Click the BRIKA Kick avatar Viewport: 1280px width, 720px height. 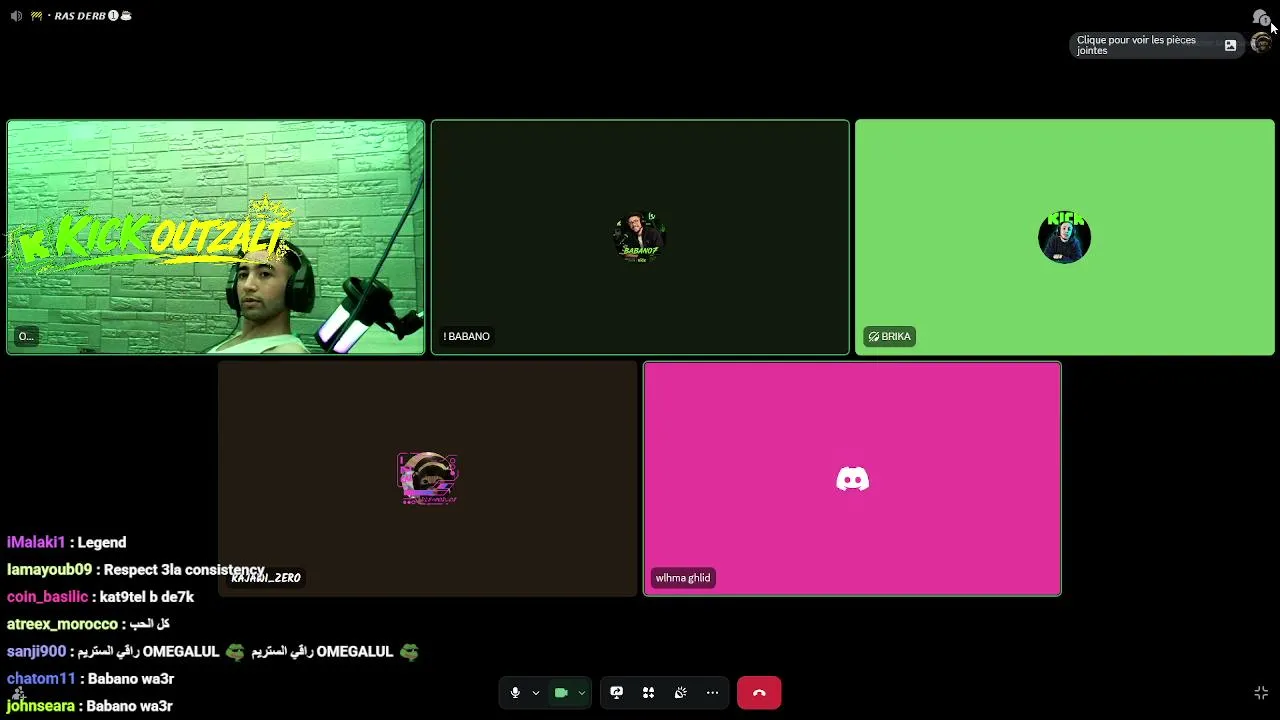click(x=1064, y=237)
